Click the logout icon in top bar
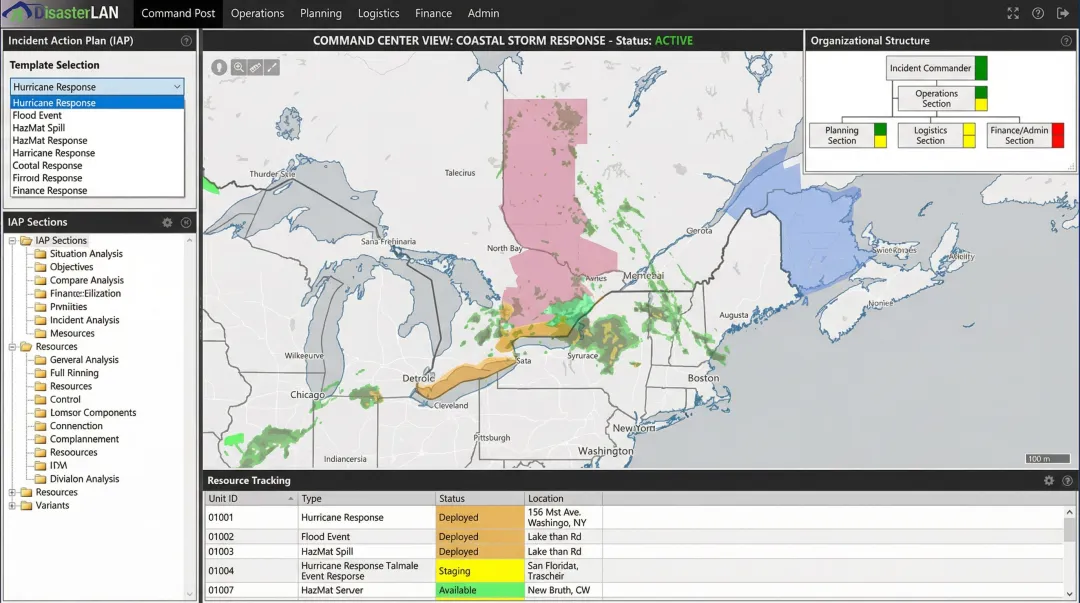Image resolution: width=1080 pixels, height=603 pixels. coord(1062,13)
